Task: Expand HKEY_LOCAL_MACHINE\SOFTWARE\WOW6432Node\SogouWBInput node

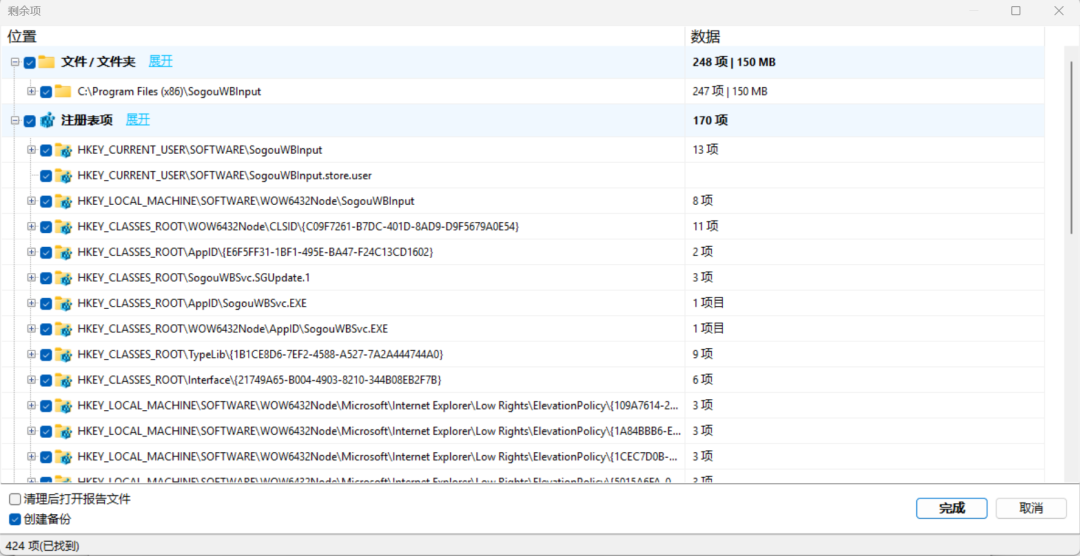Action: coord(31,201)
